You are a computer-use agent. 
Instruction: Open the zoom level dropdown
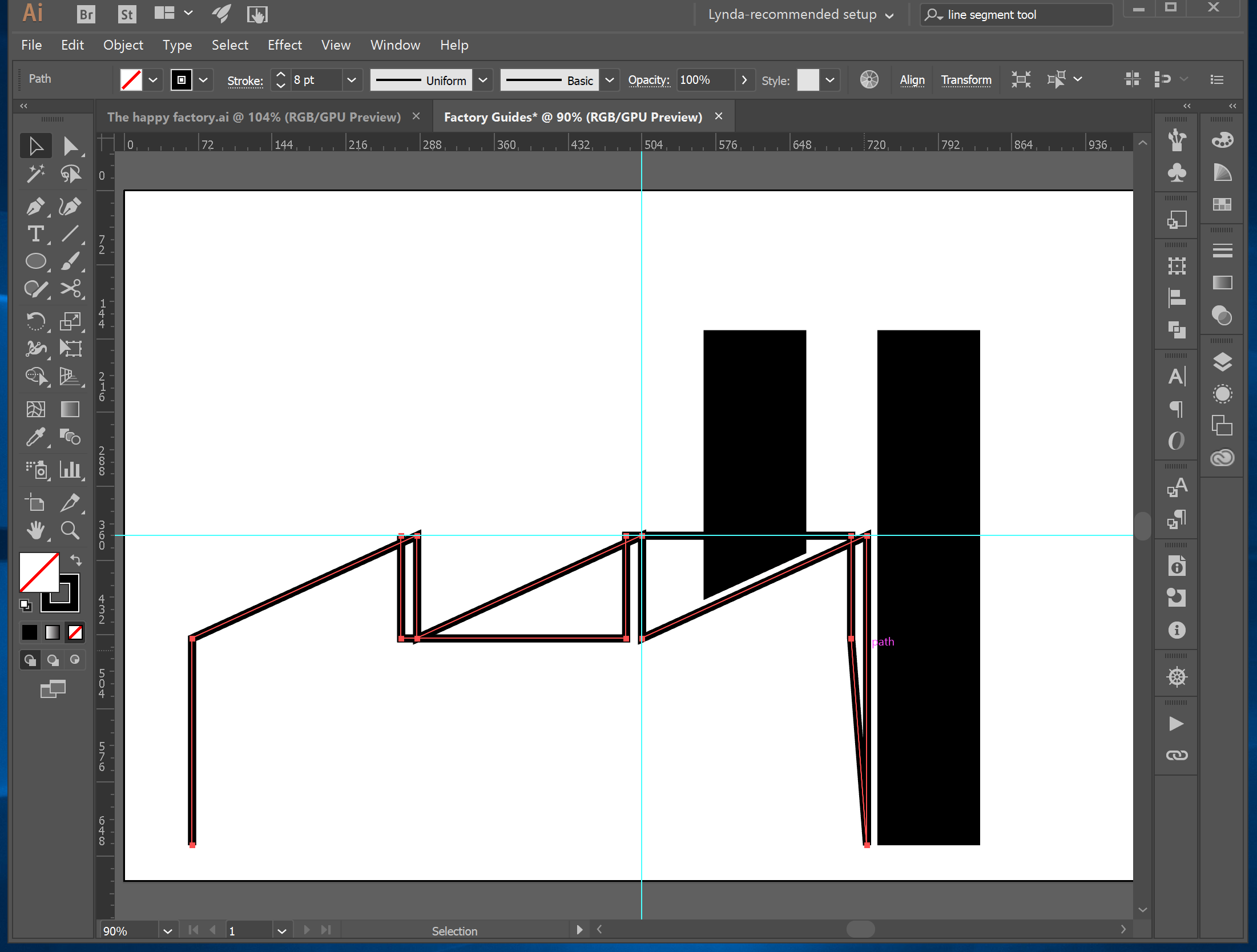pyautogui.click(x=167, y=931)
